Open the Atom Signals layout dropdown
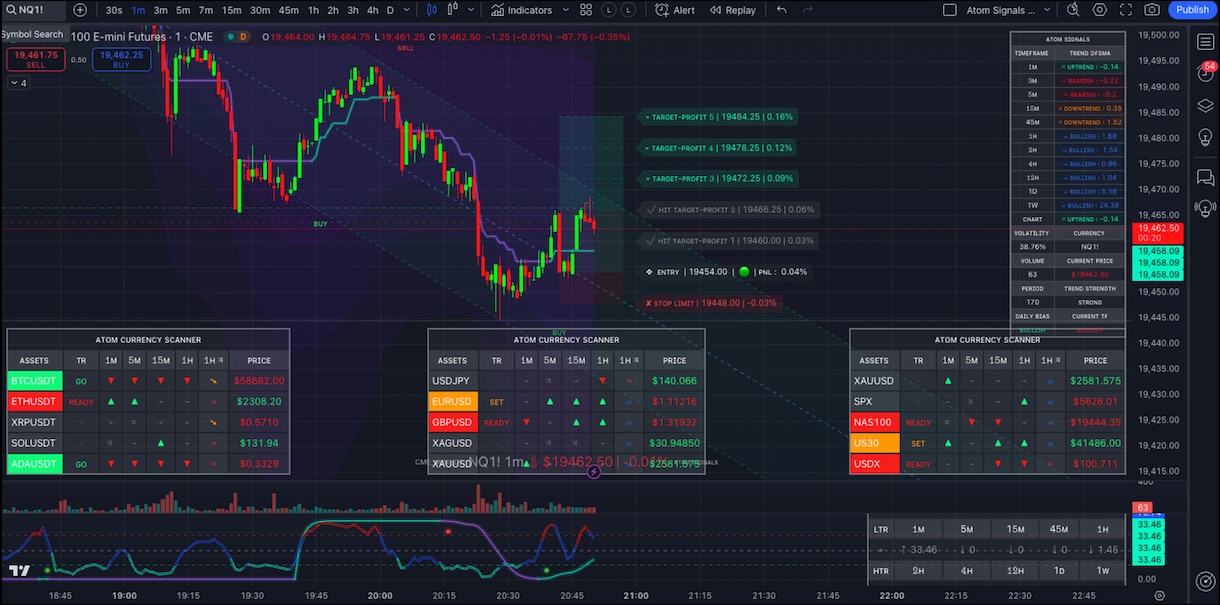1220x605 pixels. (x=1008, y=10)
